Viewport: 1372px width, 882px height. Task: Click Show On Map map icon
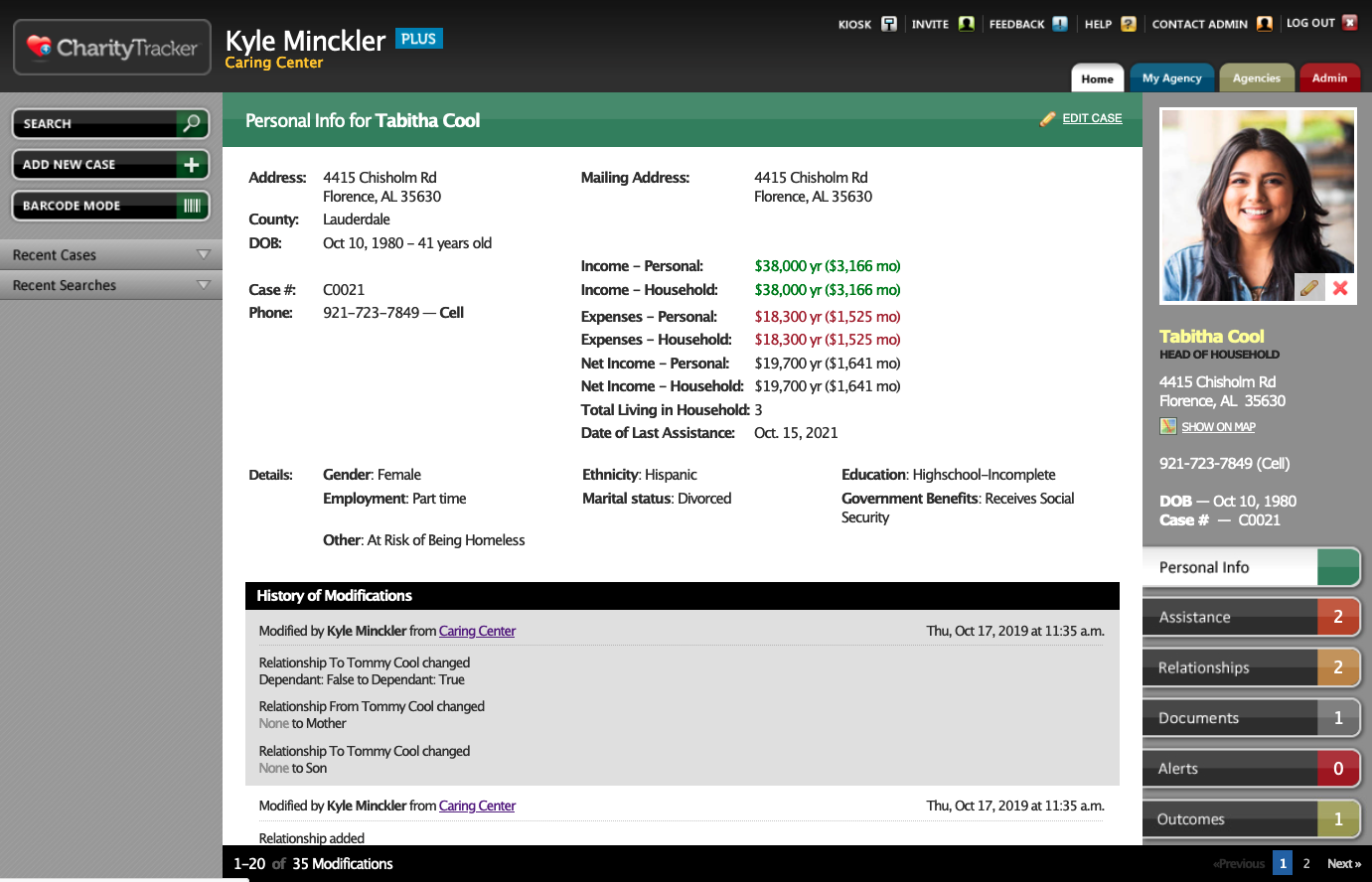[x=1167, y=426]
